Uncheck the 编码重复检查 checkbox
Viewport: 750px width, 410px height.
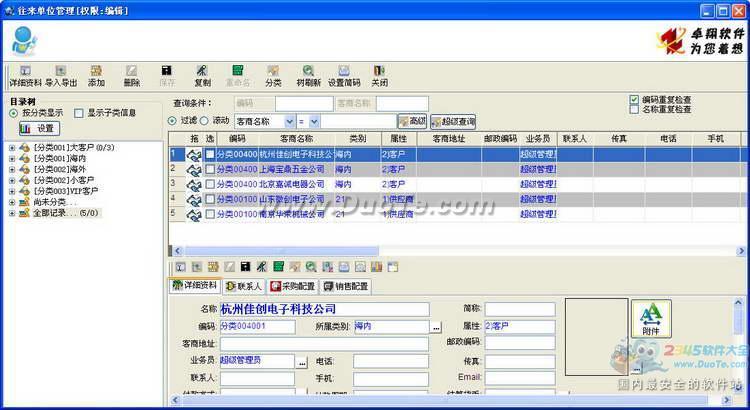pos(634,100)
